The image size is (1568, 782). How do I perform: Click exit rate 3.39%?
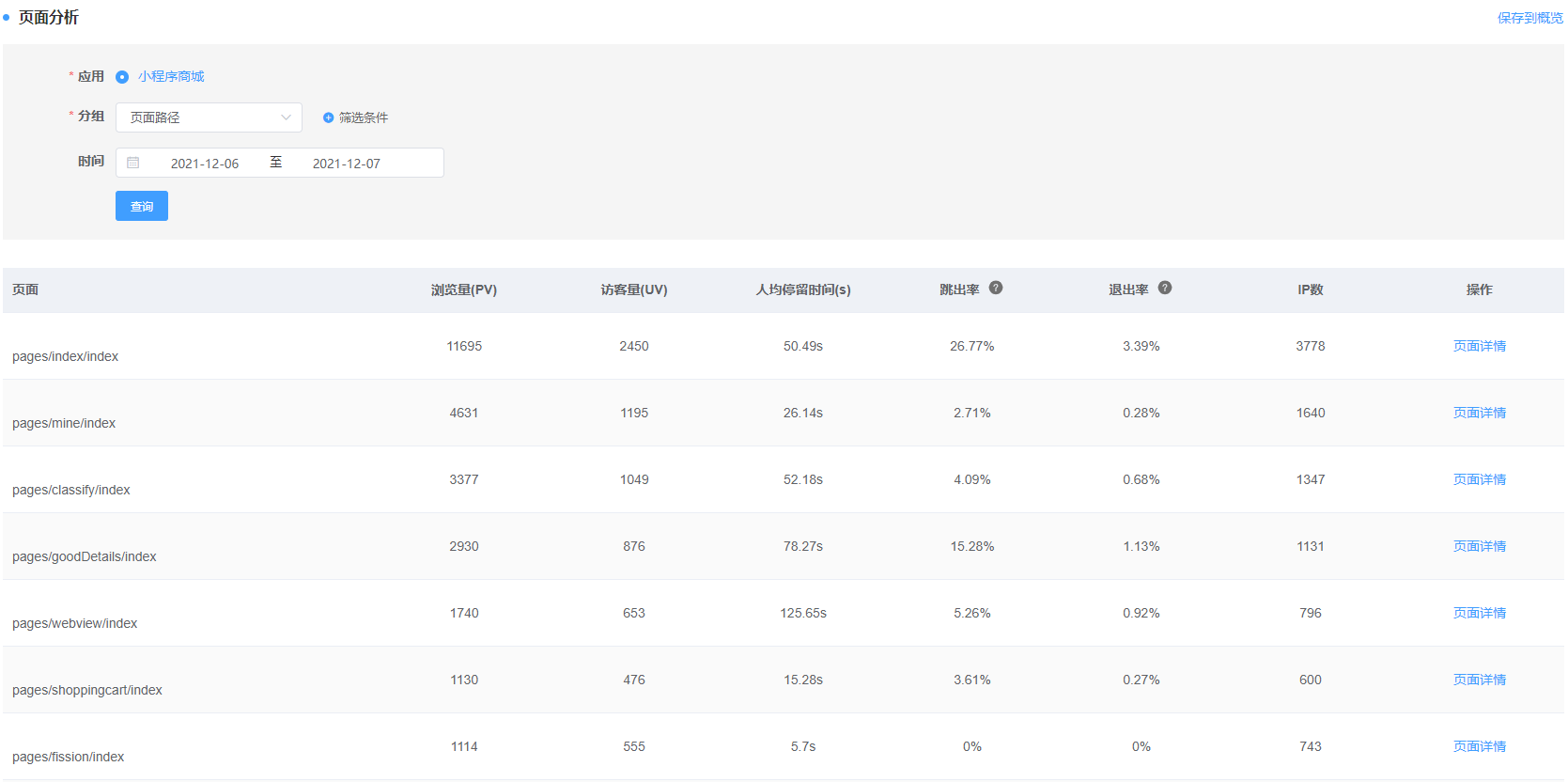(1141, 346)
